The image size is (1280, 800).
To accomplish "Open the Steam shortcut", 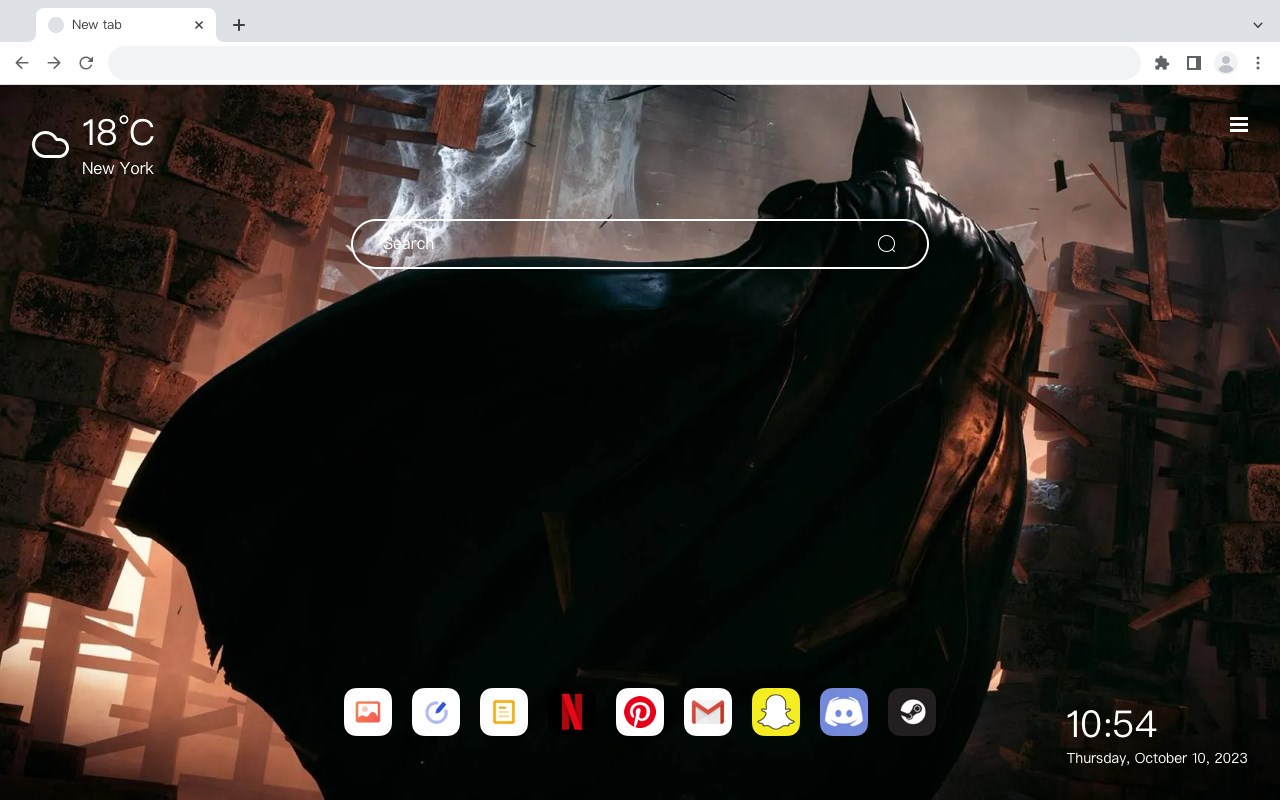I will pos(912,712).
